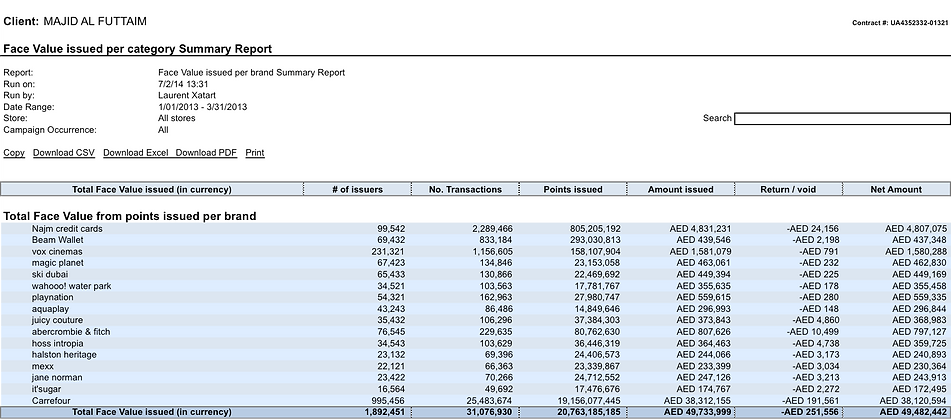Select the aquaplay row label

coord(50,309)
